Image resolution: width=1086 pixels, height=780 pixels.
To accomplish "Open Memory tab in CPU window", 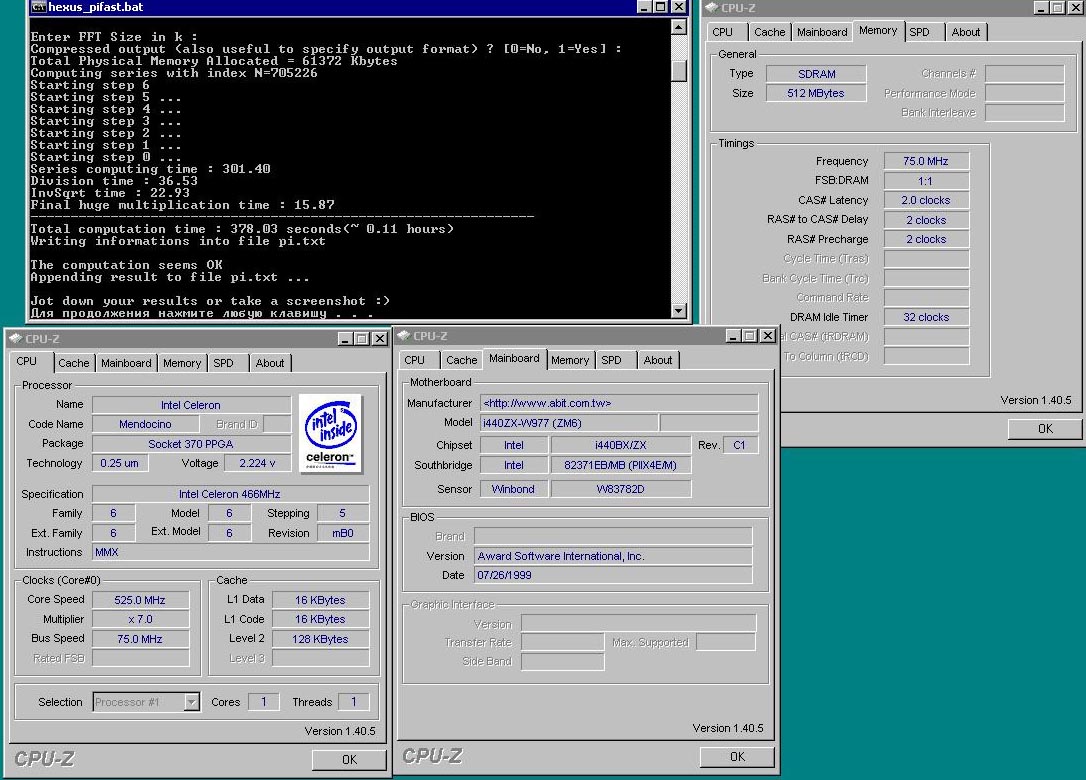I will point(181,362).
